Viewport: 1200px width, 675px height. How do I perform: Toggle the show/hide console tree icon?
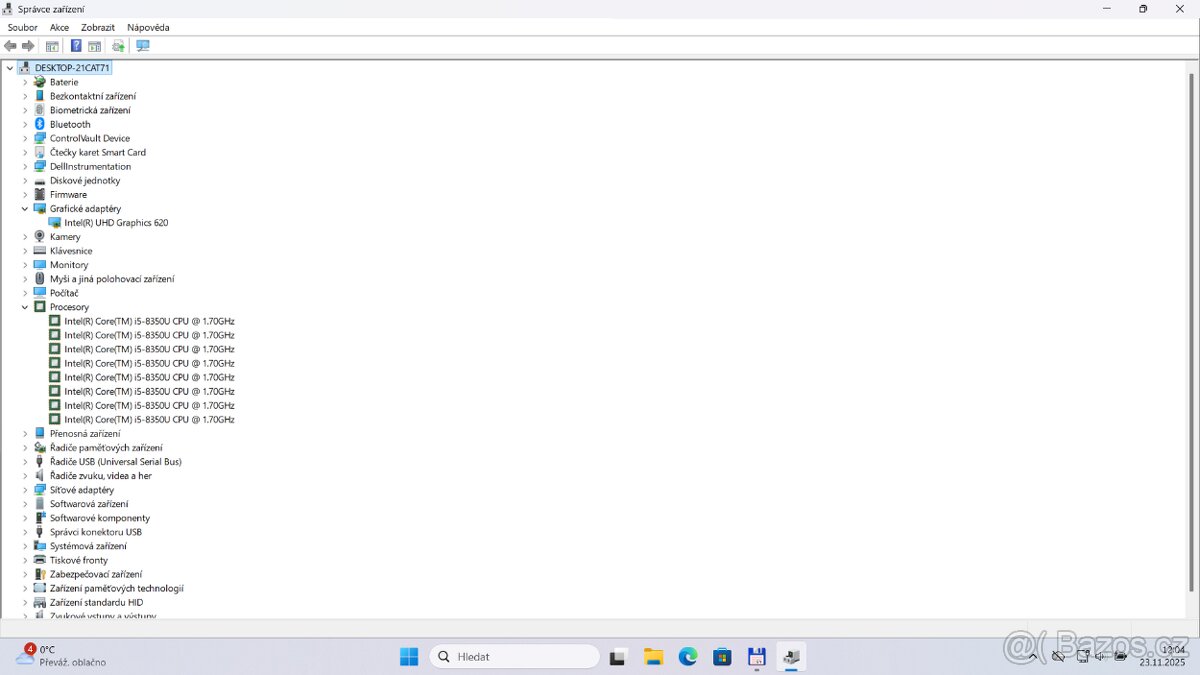click(x=52, y=46)
